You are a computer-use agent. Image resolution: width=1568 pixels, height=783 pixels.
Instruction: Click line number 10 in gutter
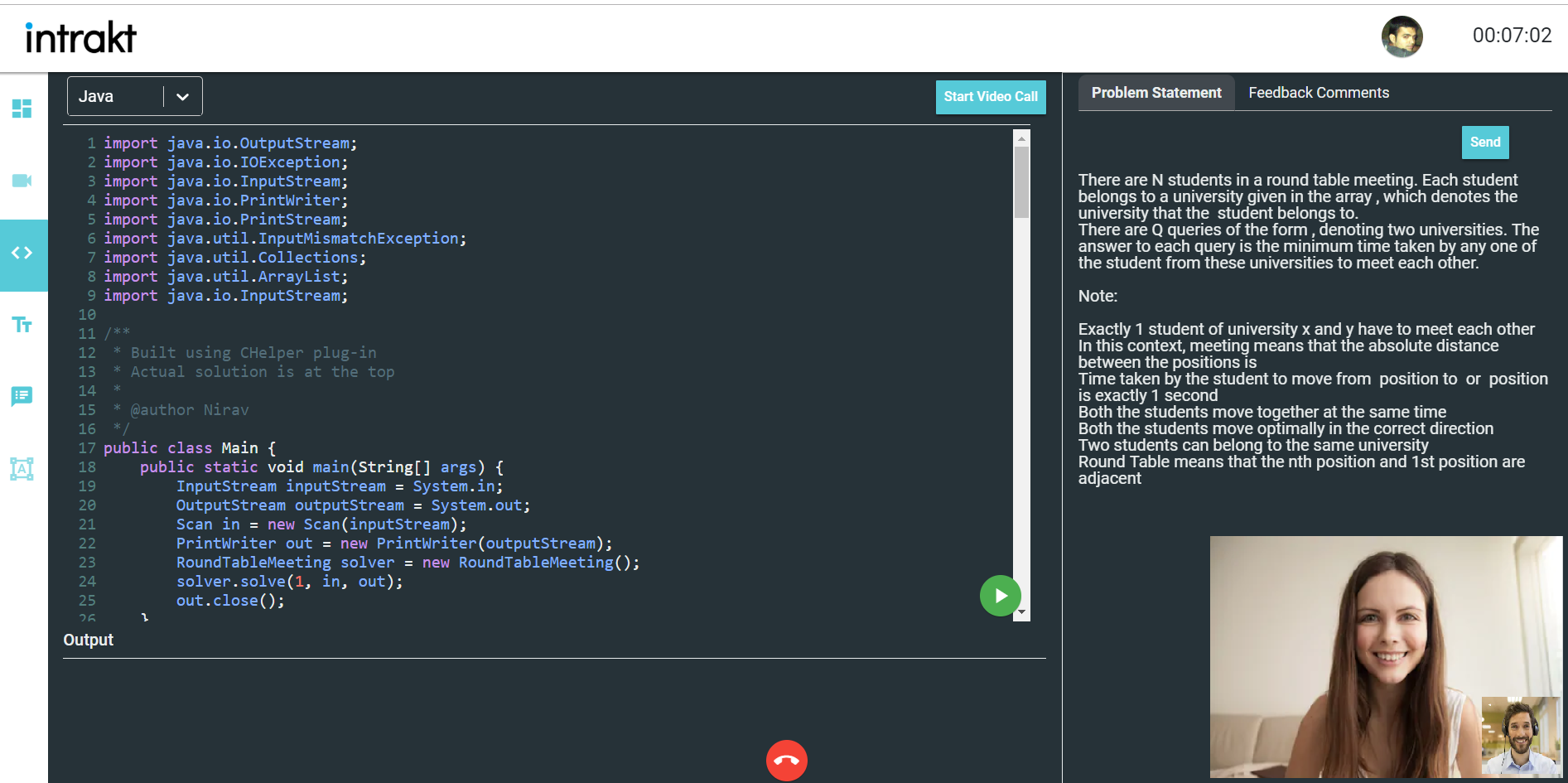87,315
